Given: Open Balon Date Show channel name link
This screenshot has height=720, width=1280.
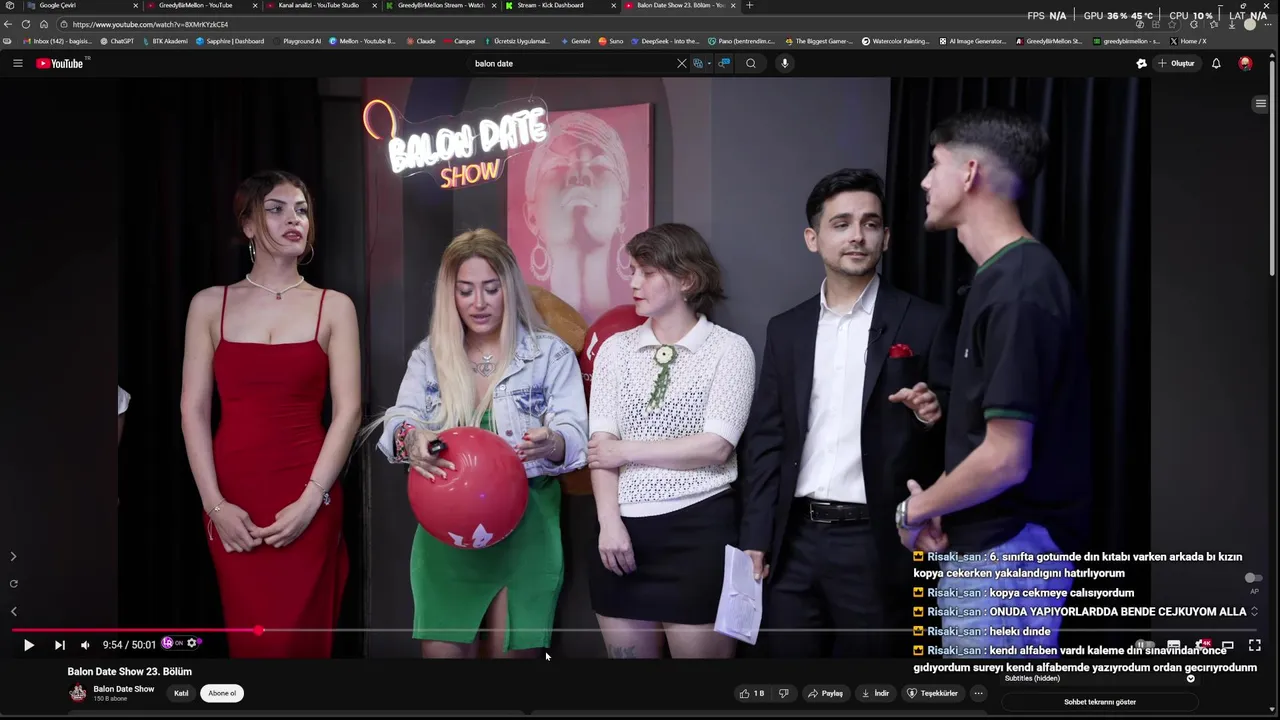Looking at the screenshot, I should click(x=124, y=689).
